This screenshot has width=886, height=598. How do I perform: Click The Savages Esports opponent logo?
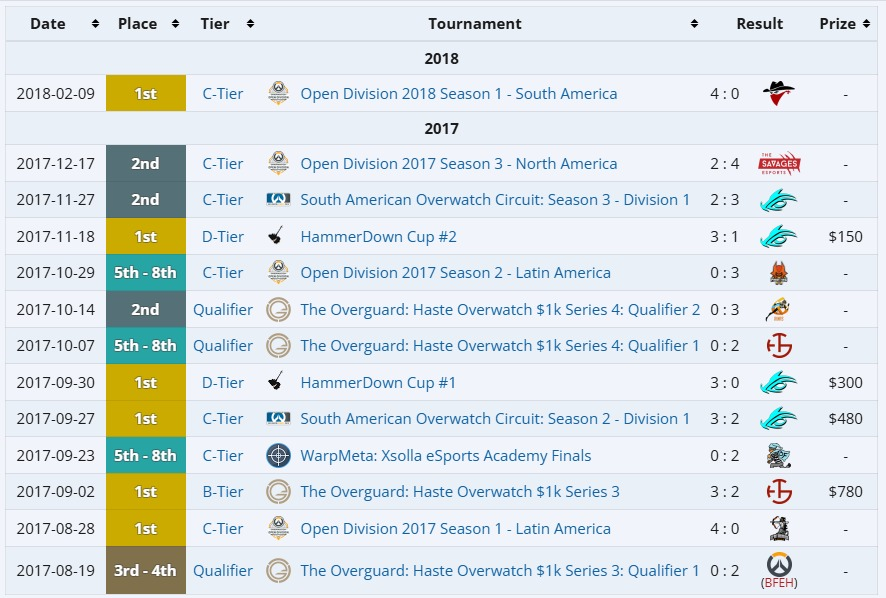pyautogui.click(x=779, y=163)
